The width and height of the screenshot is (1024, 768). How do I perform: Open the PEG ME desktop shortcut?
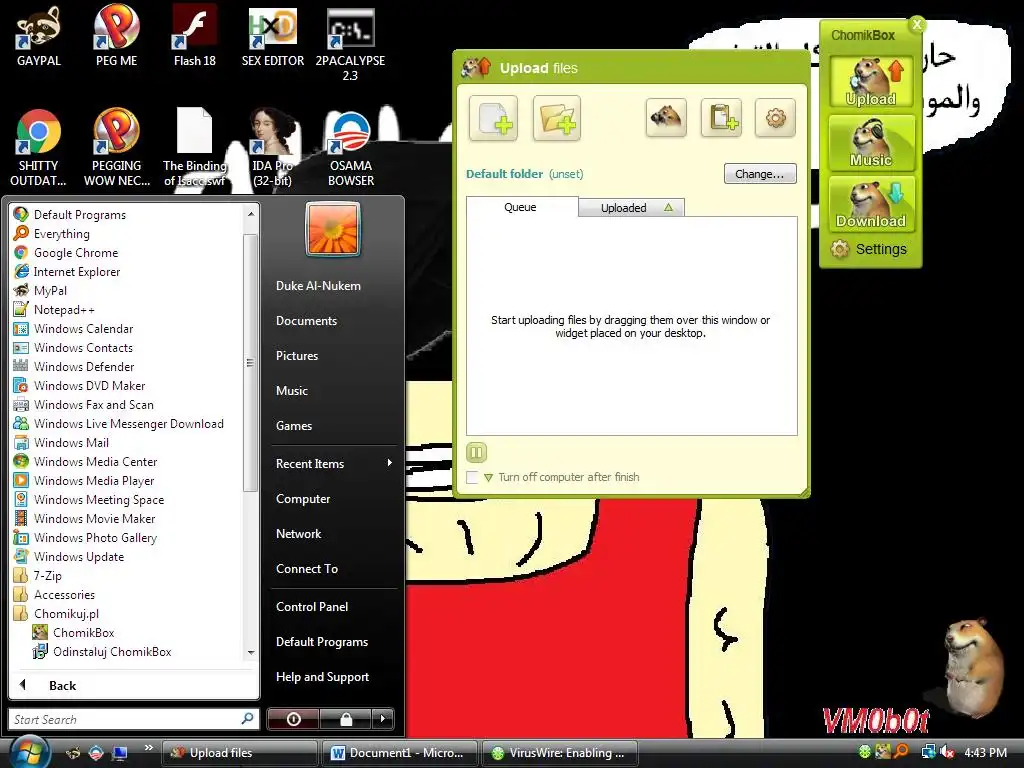[x=116, y=37]
